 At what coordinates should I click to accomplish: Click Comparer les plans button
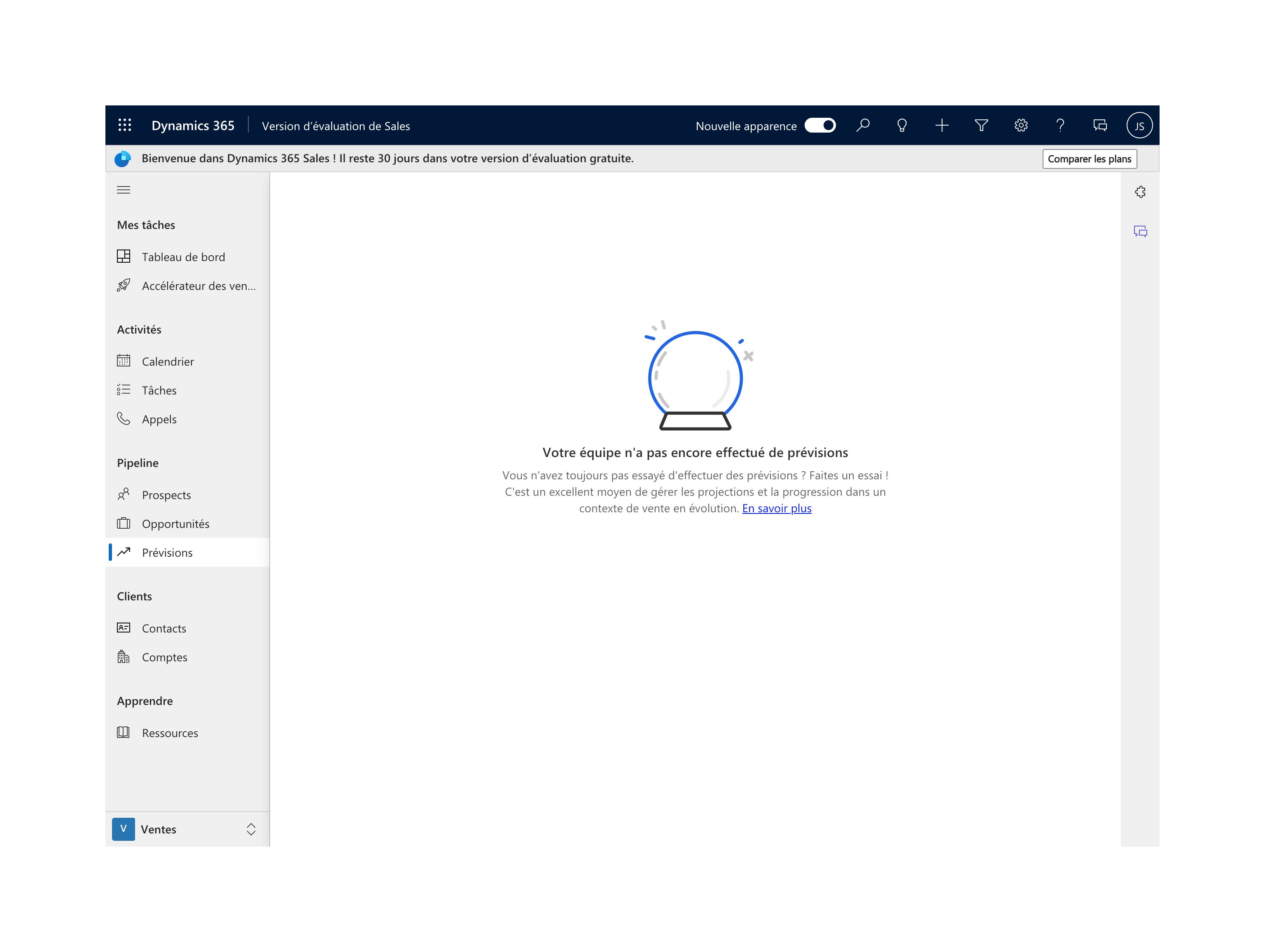[x=1090, y=159]
